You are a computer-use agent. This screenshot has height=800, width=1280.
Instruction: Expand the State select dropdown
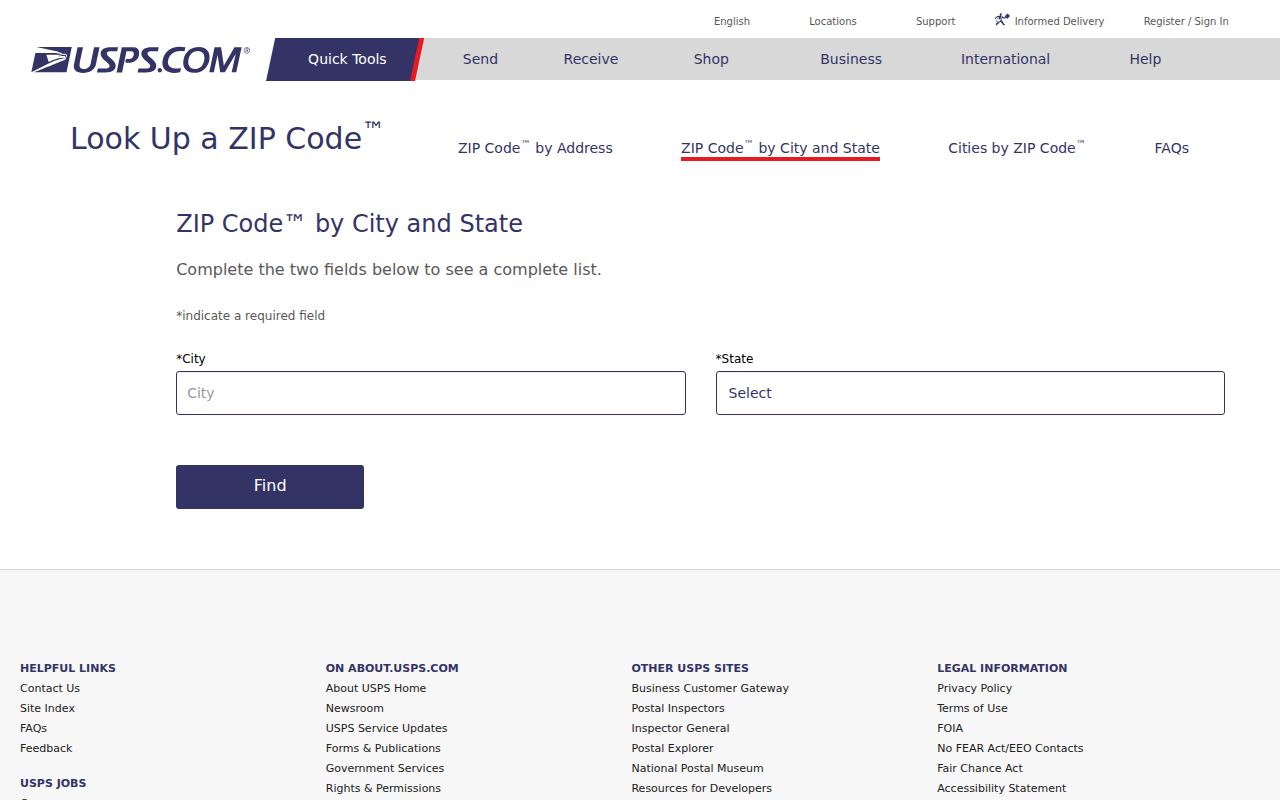click(970, 393)
